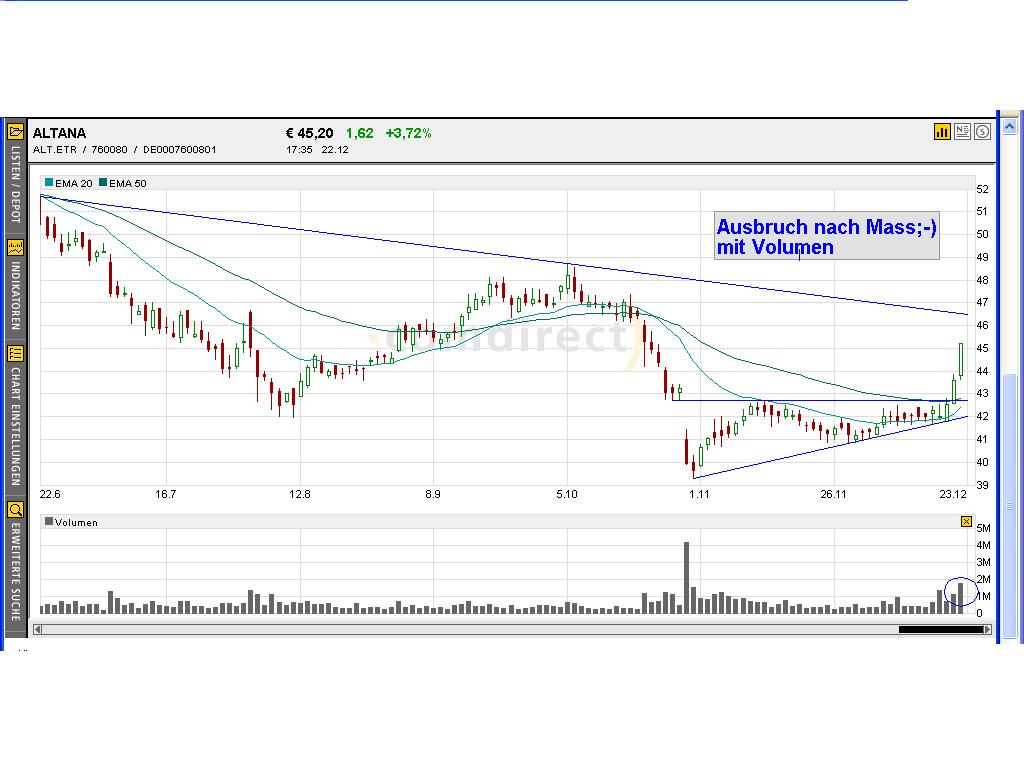Screen dimensions: 1024x768
Task: Click the EMA 50 legend label
Action: [x=128, y=184]
